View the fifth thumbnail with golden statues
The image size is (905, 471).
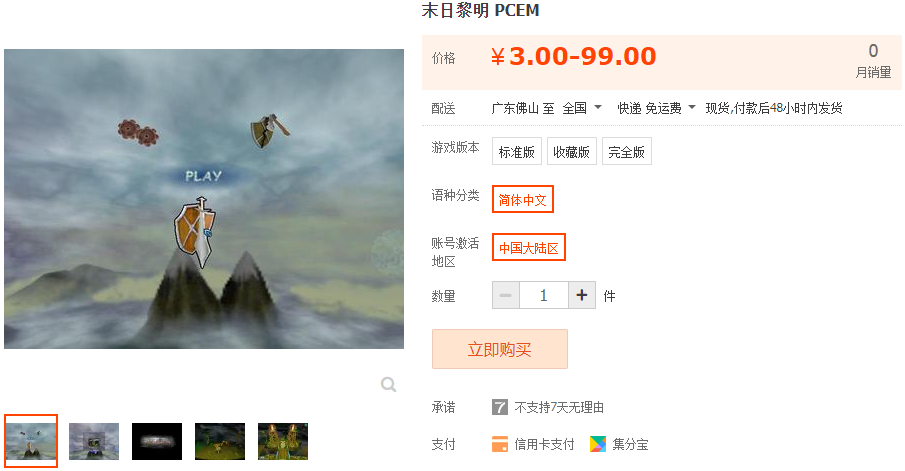pyautogui.click(x=283, y=442)
